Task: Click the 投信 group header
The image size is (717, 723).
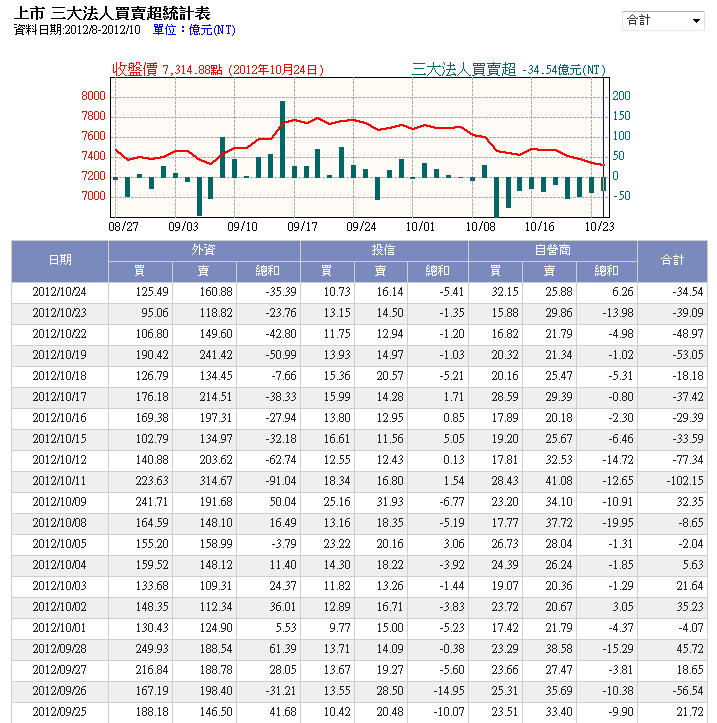Action: click(384, 250)
